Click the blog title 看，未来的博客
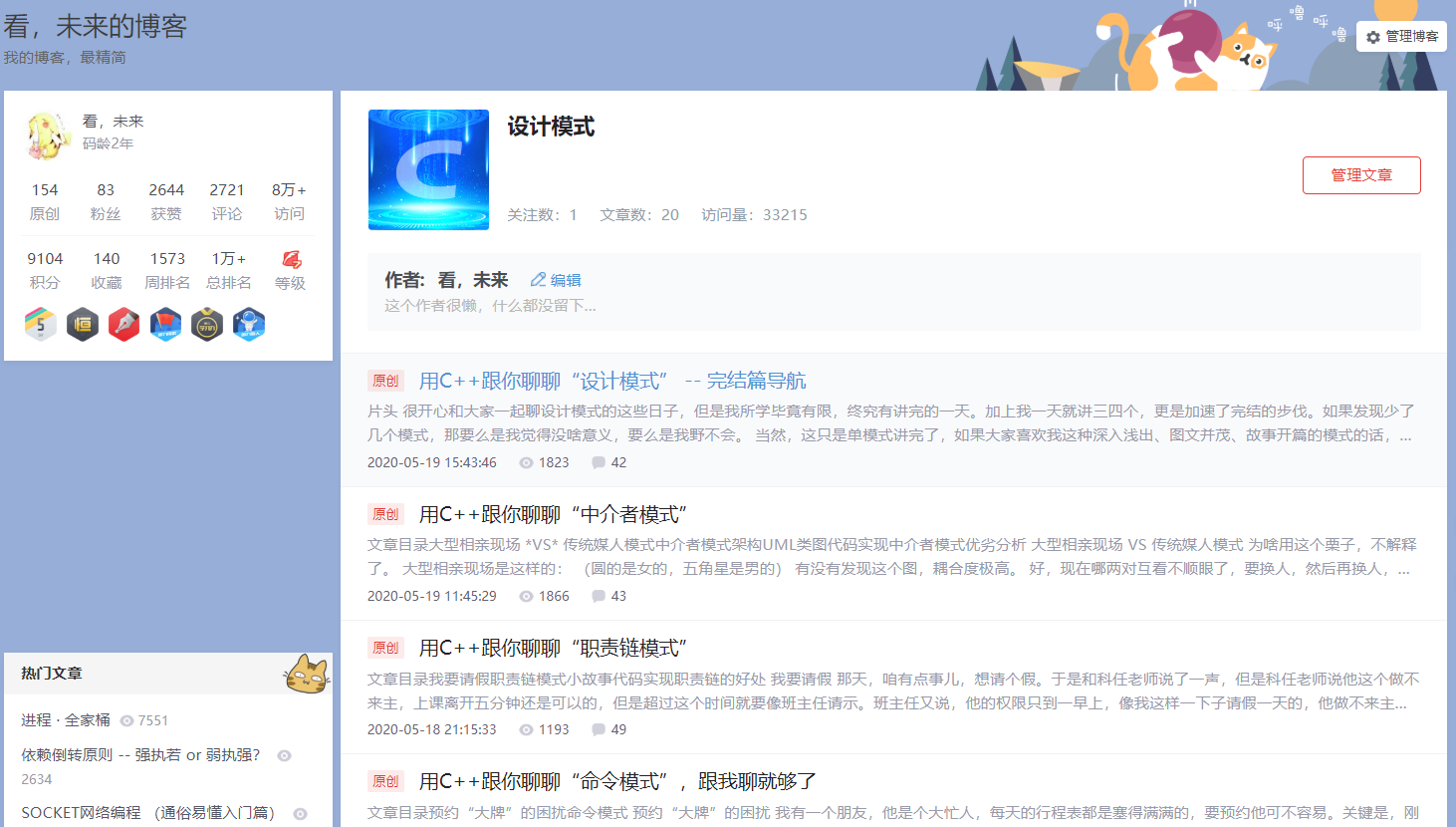Image resolution: width=1456 pixels, height=827 pixels. (96, 26)
